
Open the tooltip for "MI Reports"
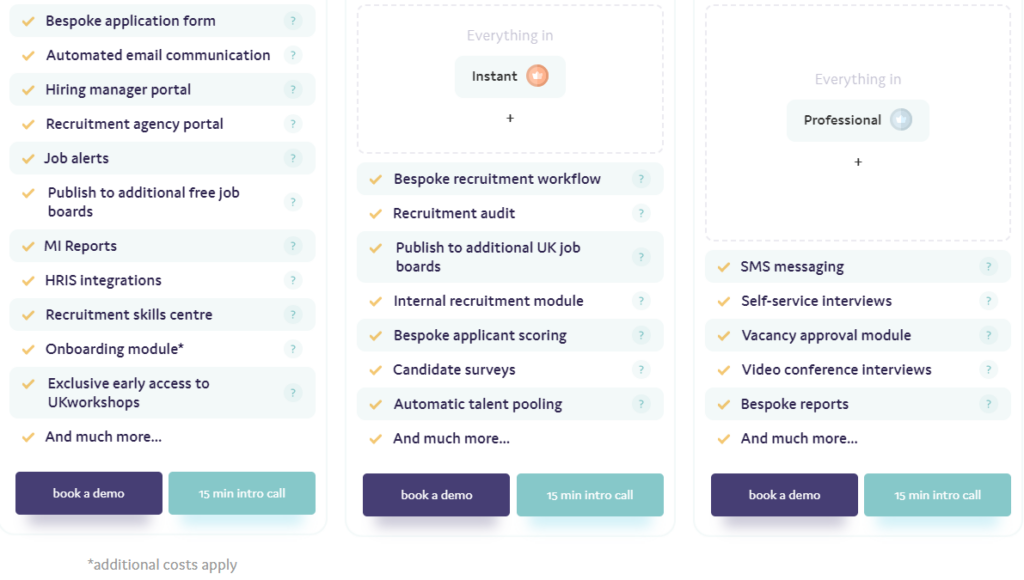pos(293,245)
